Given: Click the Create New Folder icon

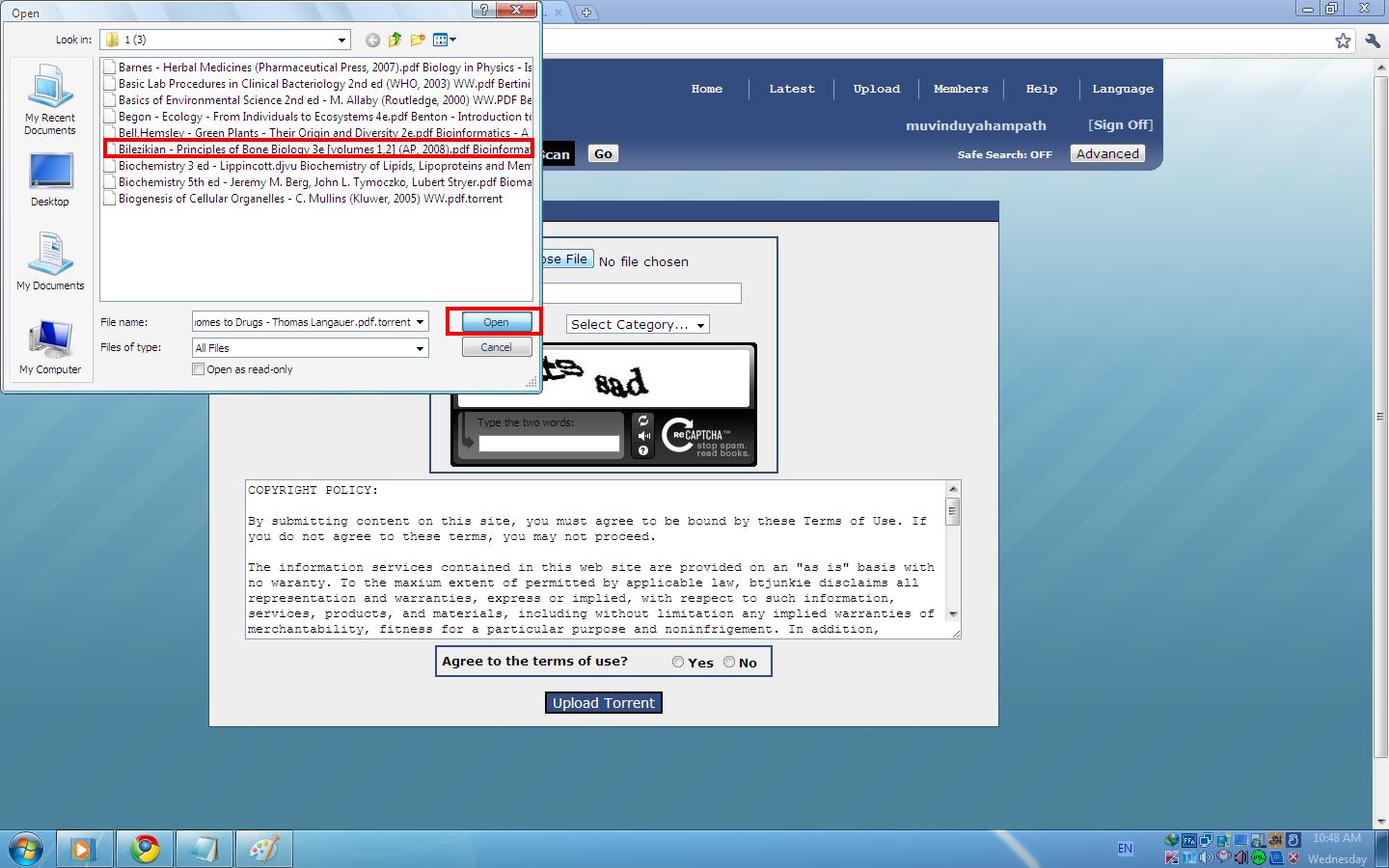Looking at the screenshot, I should 418,40.
